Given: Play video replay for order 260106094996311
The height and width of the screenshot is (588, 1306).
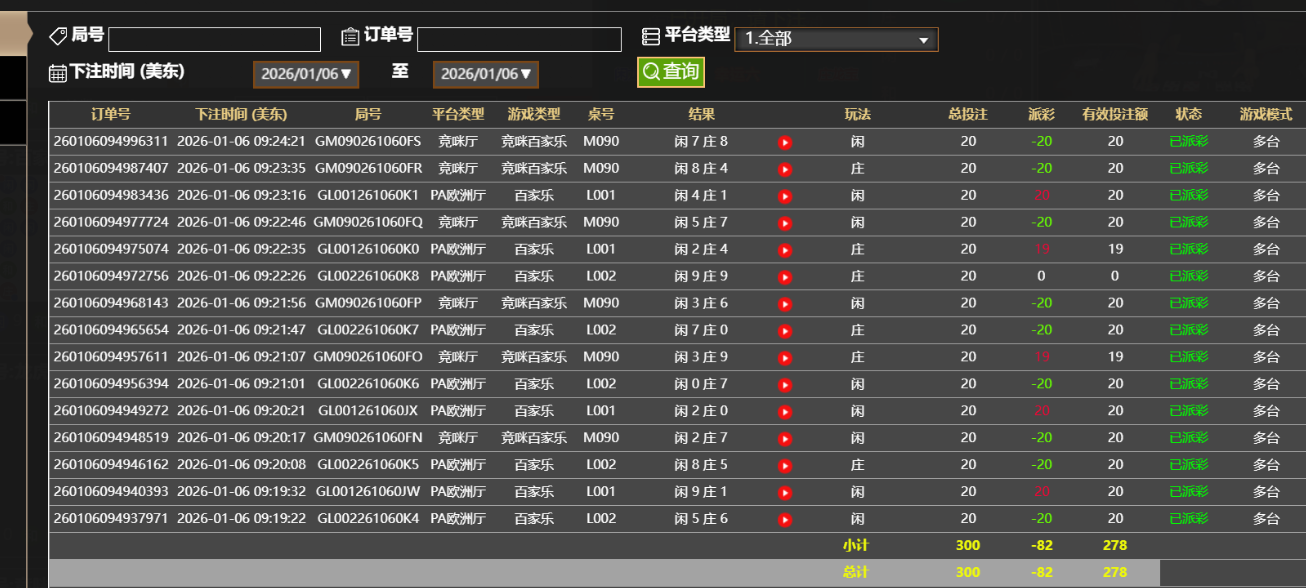Looking at the screenshot, I should pyautogui.click(x=785, y=142).
